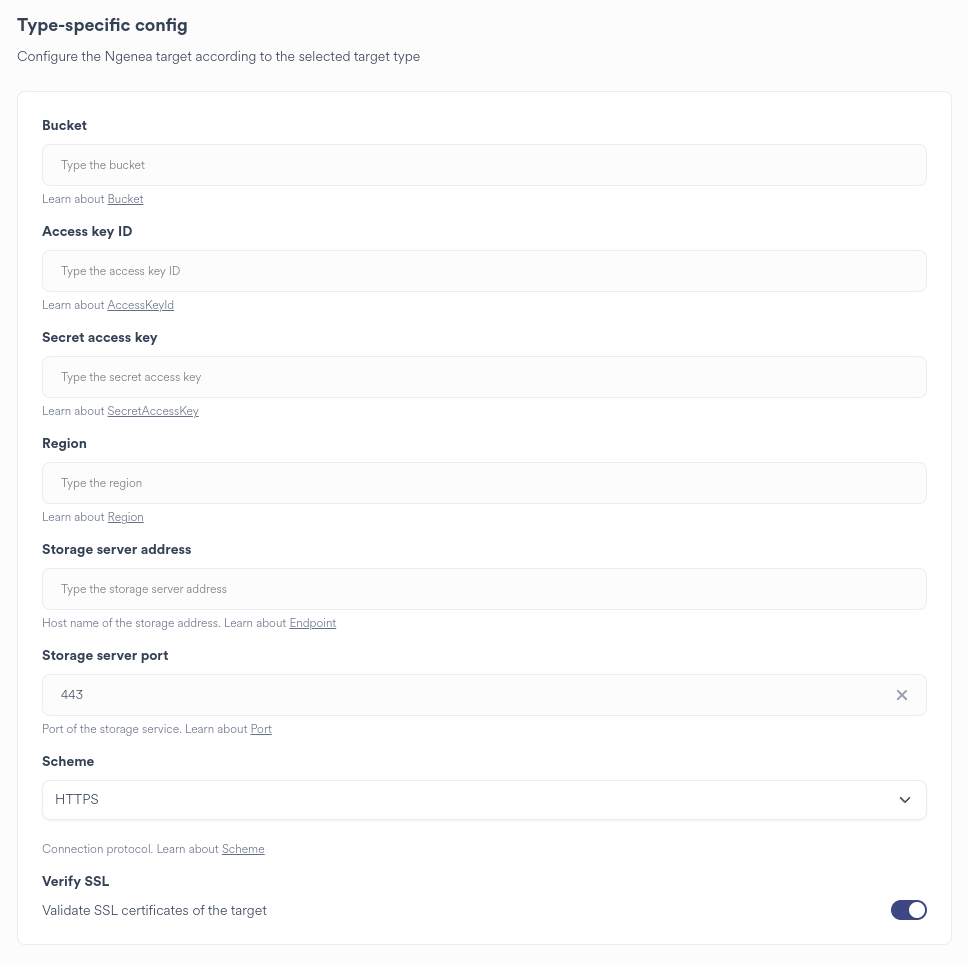Toggle the Verify SSL switch

(x=908, y=910)
